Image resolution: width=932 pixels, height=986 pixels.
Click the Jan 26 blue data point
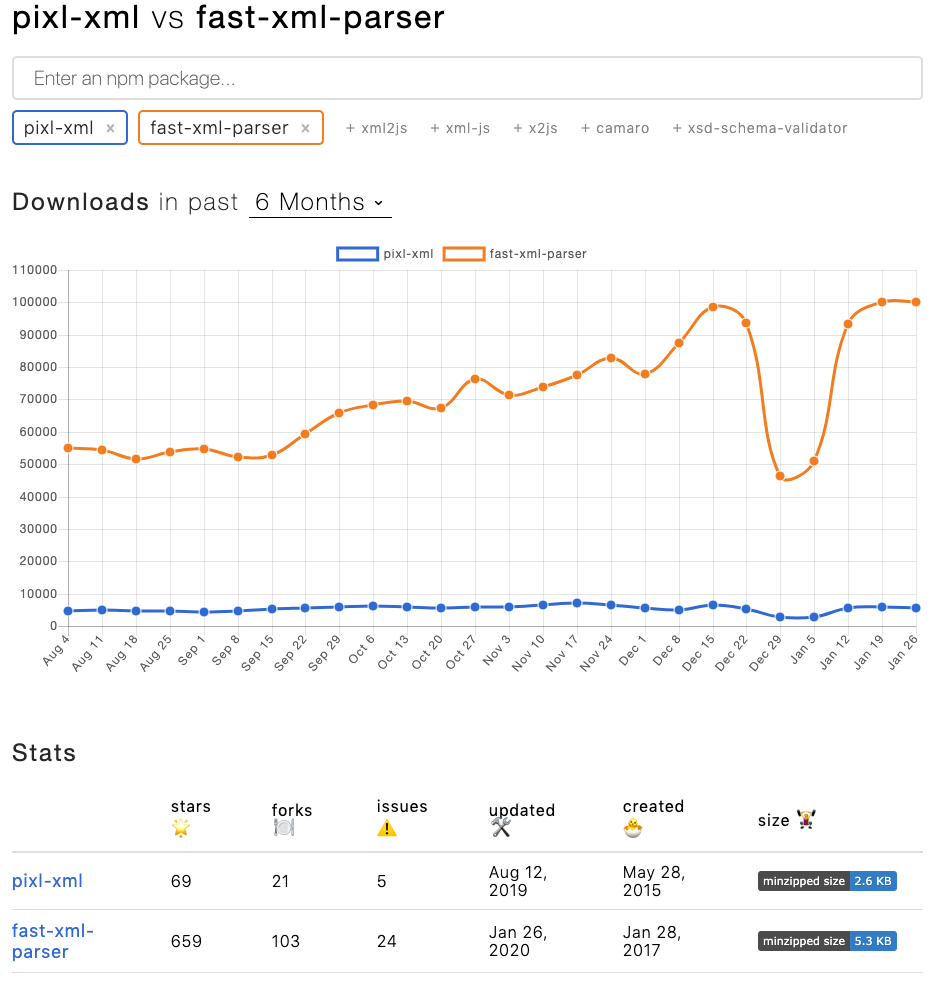point(916,608)
